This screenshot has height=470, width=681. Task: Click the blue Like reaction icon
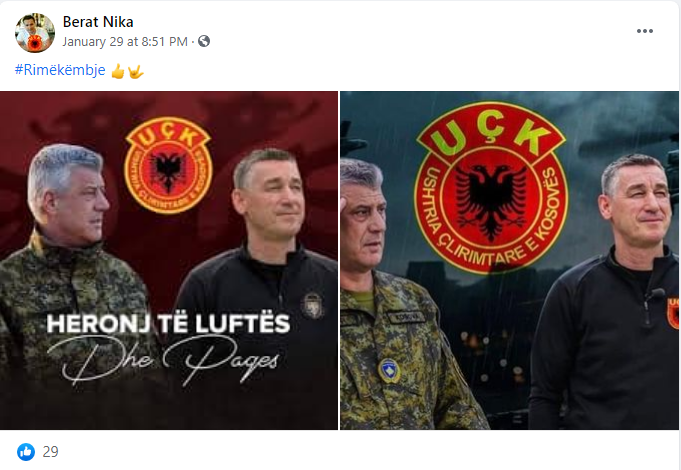26,452
